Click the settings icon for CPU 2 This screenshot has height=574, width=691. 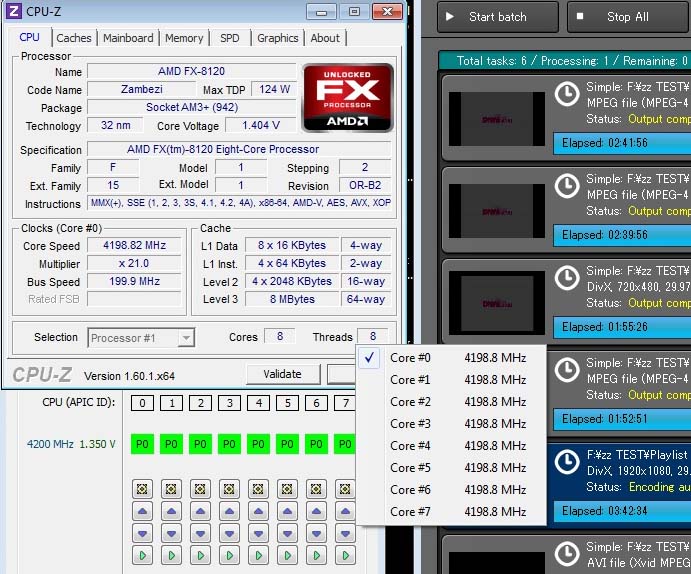point(201,489)
